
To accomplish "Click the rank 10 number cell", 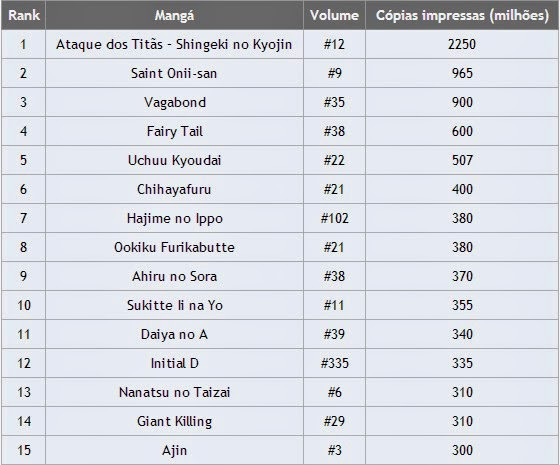I will coord(23,305).
